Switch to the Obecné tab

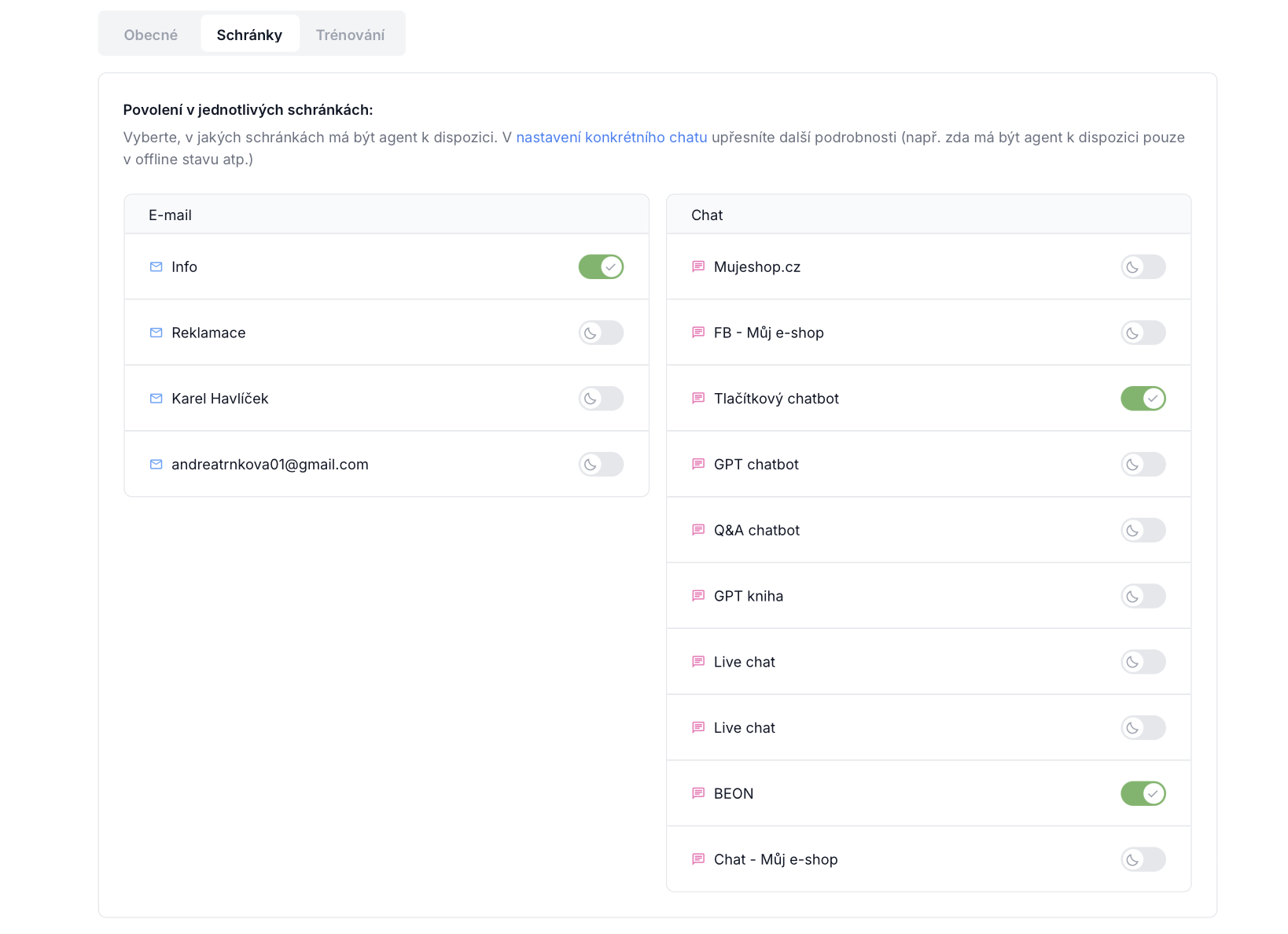click(x=151, y=35)
